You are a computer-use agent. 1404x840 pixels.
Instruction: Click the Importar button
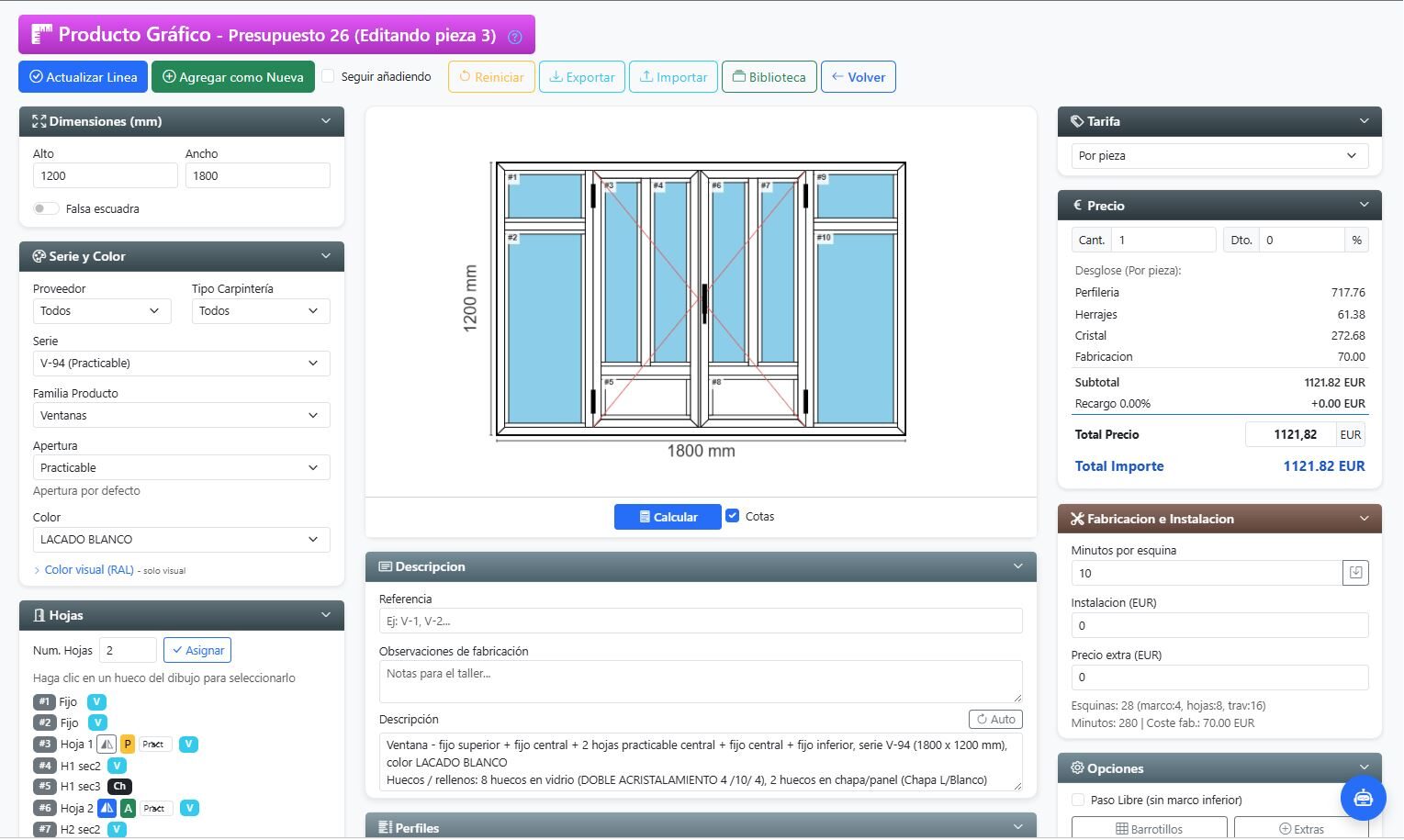(x=673, y=77)
